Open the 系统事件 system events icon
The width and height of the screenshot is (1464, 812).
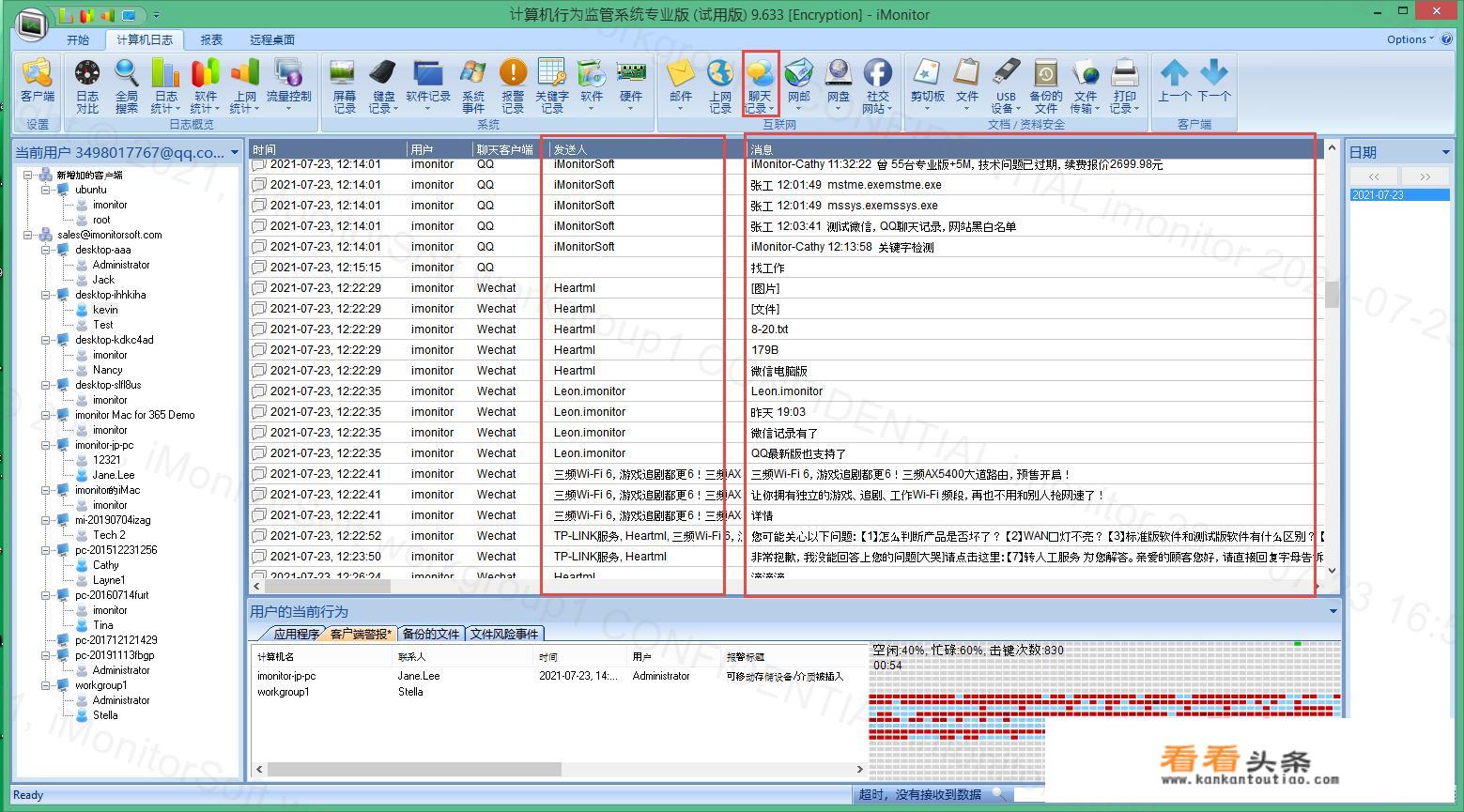[x=473, y=85]
